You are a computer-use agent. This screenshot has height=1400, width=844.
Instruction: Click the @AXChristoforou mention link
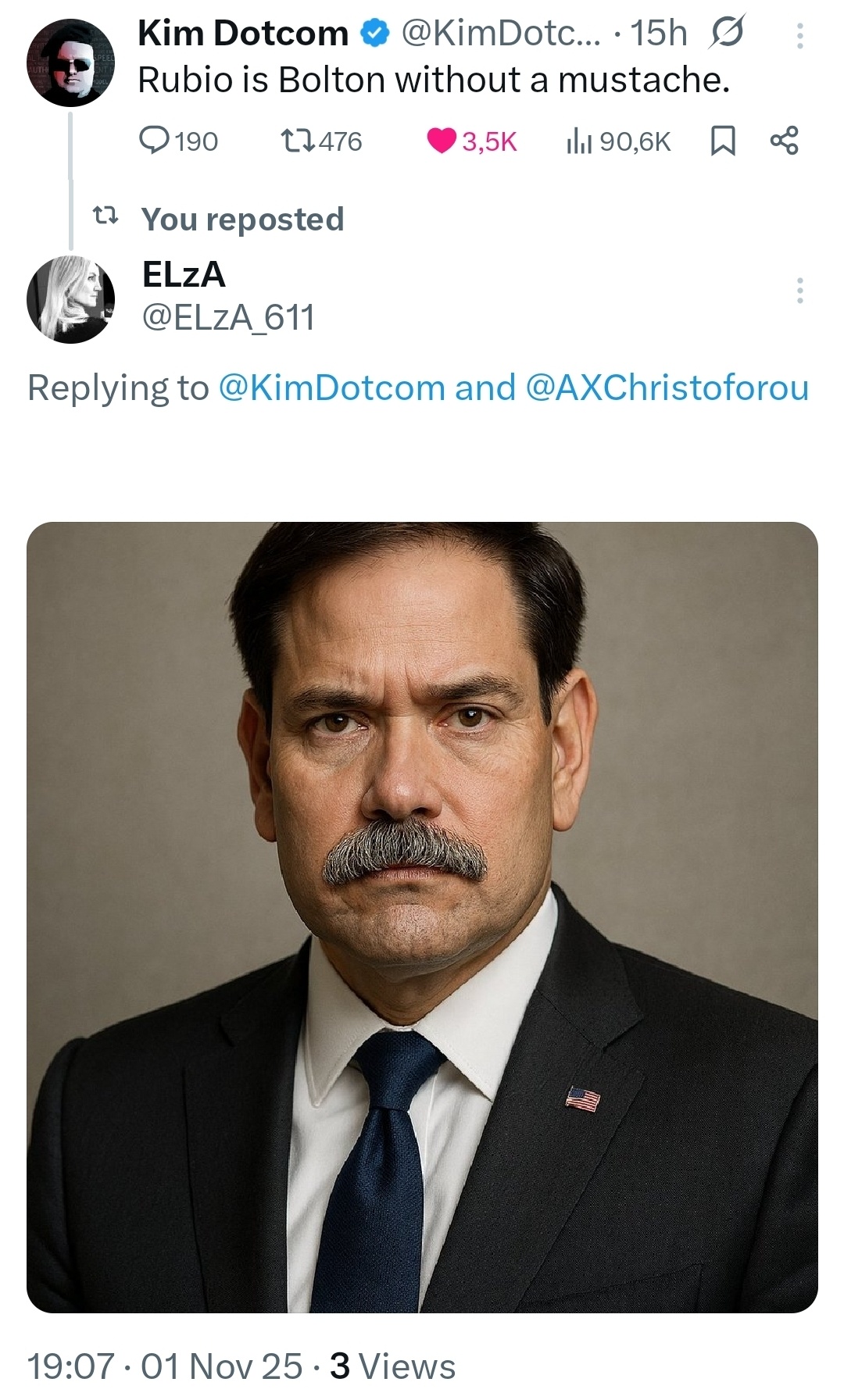coord(667,388)
